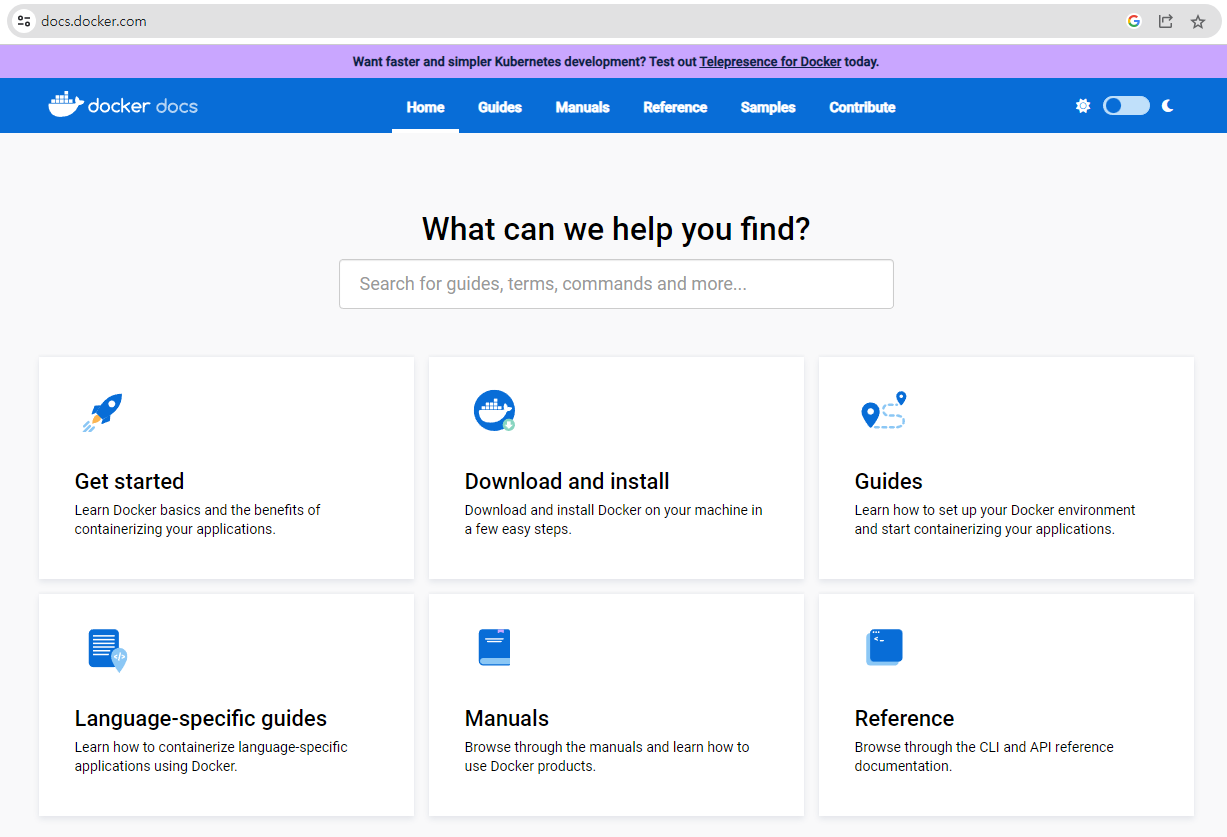Click the docs.docker.com address bar URL

pyautogui.click(x=94, y=21)
